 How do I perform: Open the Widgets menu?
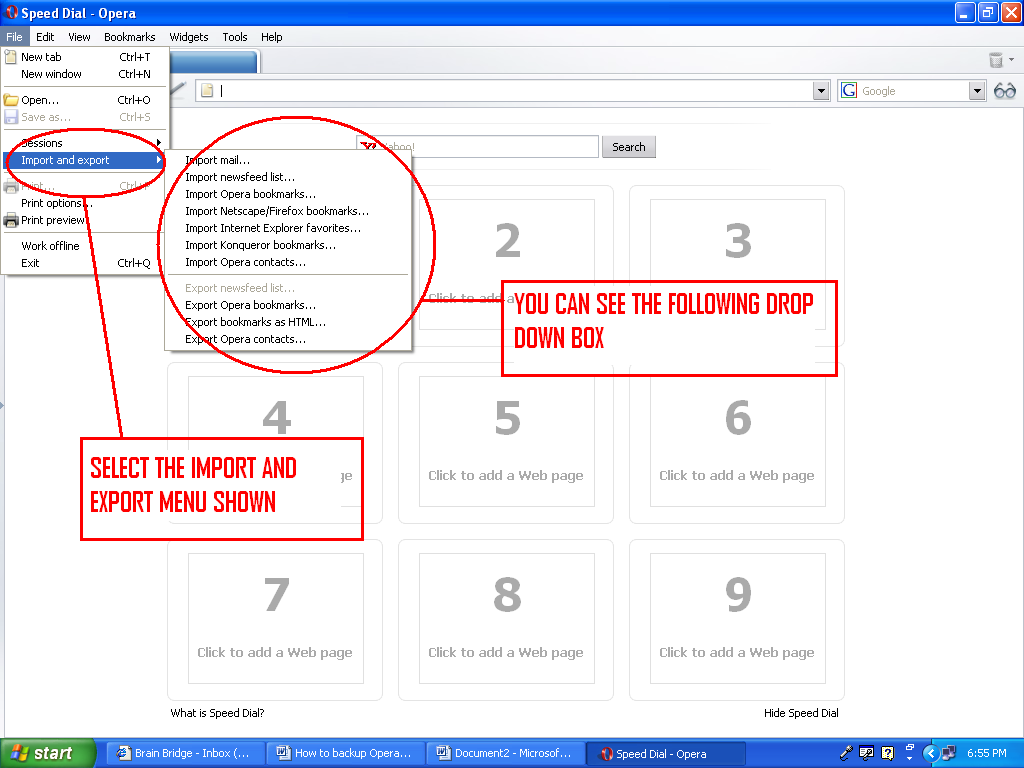point(189,37)
